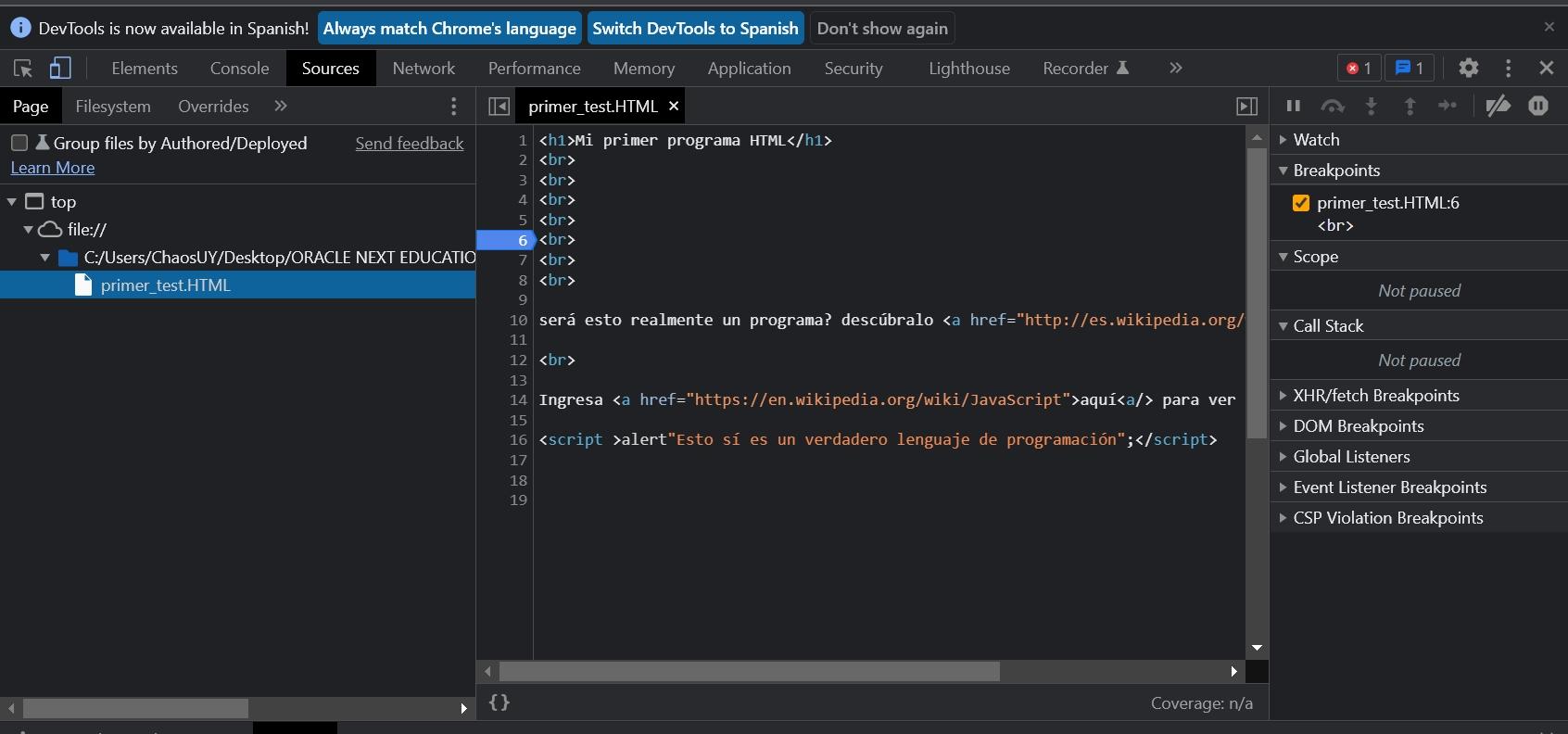This screenshot has height=734, width=1568.
Task: Click the editor scroll-down arrow
Action: pyautogui.click(x=1257, y=648)
